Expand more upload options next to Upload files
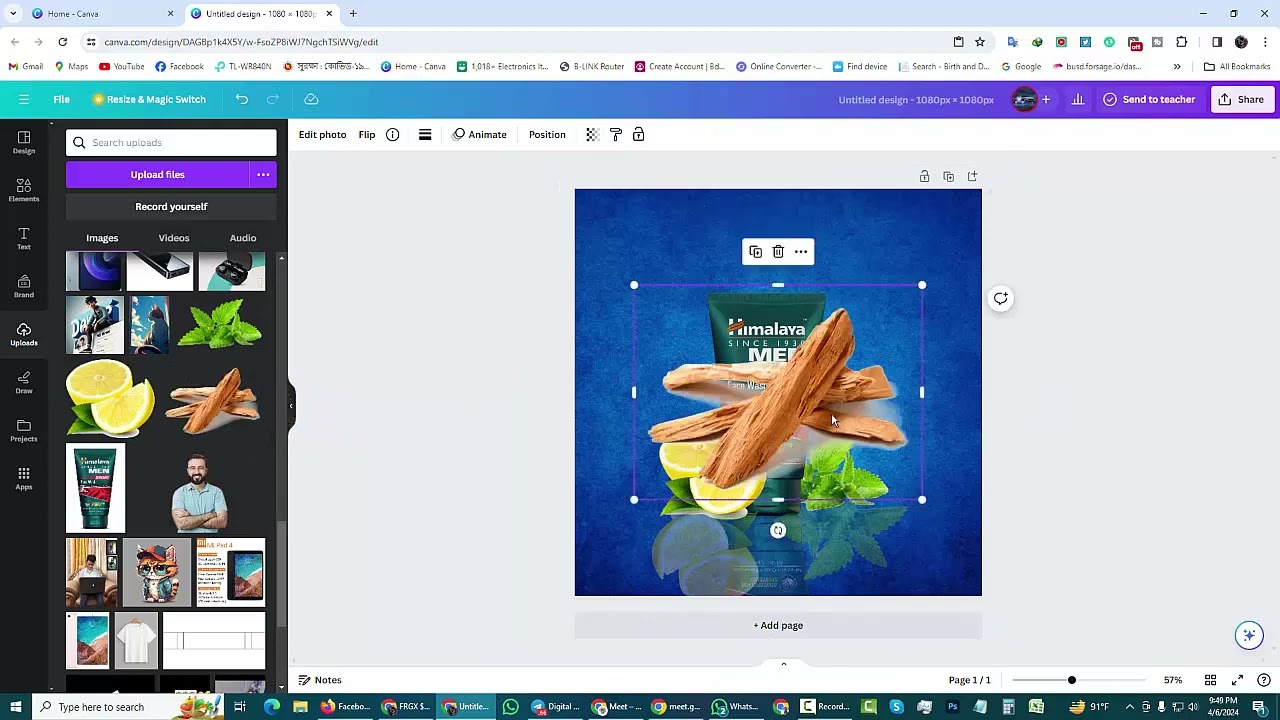The width and height of the screenshot is (1280, 720). [x=263, y=175]
